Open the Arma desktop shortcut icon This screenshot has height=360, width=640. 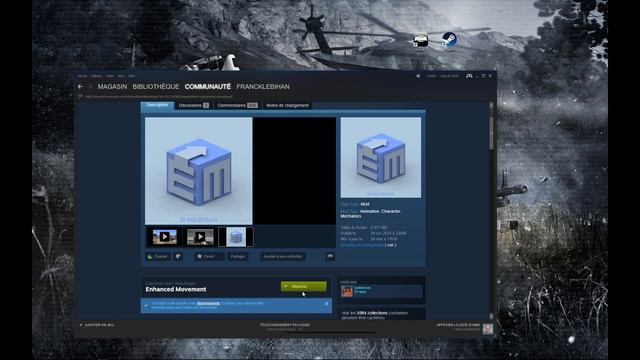coord(420,40)
